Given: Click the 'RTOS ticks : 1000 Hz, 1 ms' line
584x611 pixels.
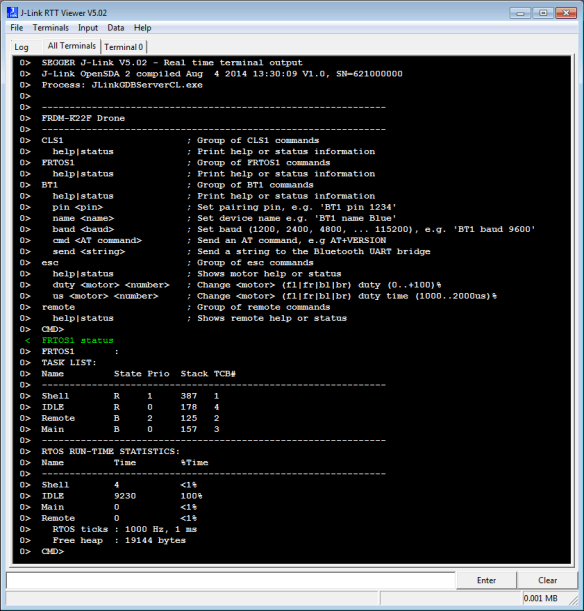Looking at the screenshot, I should coord(125,529).
